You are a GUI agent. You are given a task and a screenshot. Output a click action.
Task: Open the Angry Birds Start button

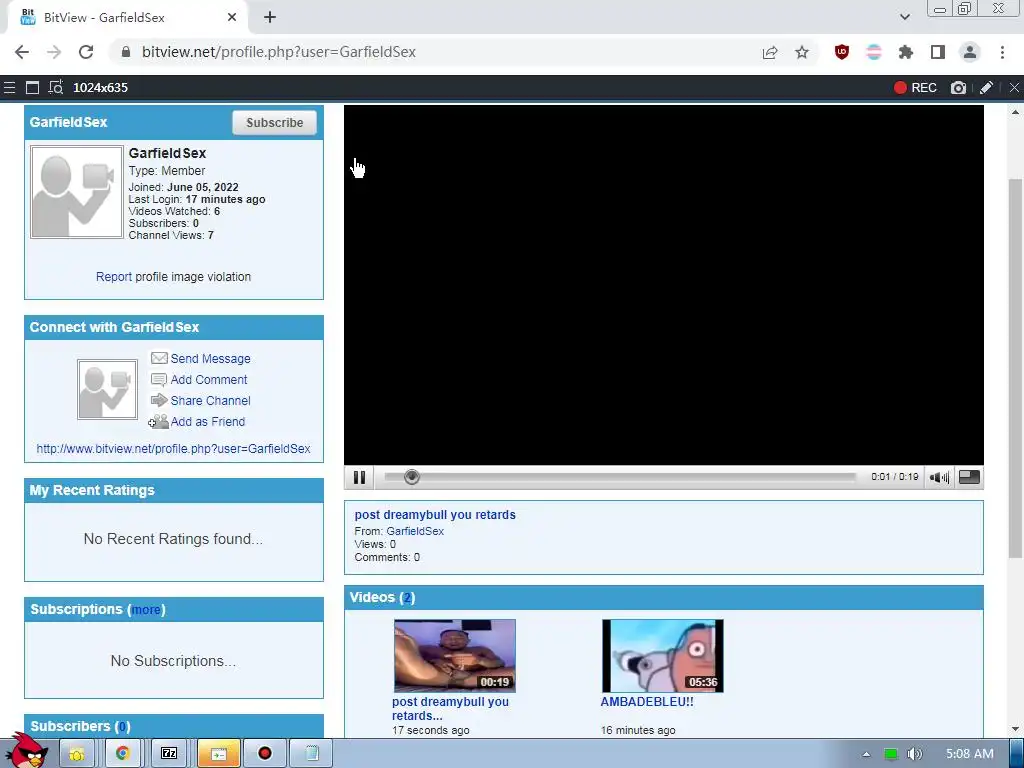[x=26, y=751]
